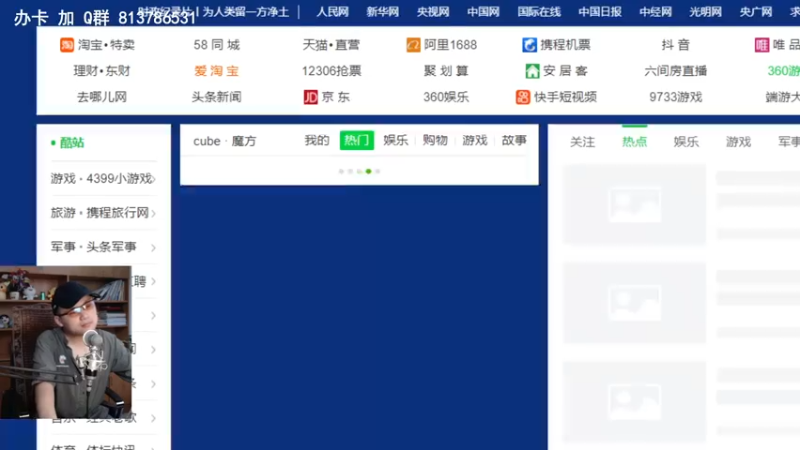Switch to the 关注 news tab
The width and height of the screenshot is (800, 450).
(x=583, y=142)
